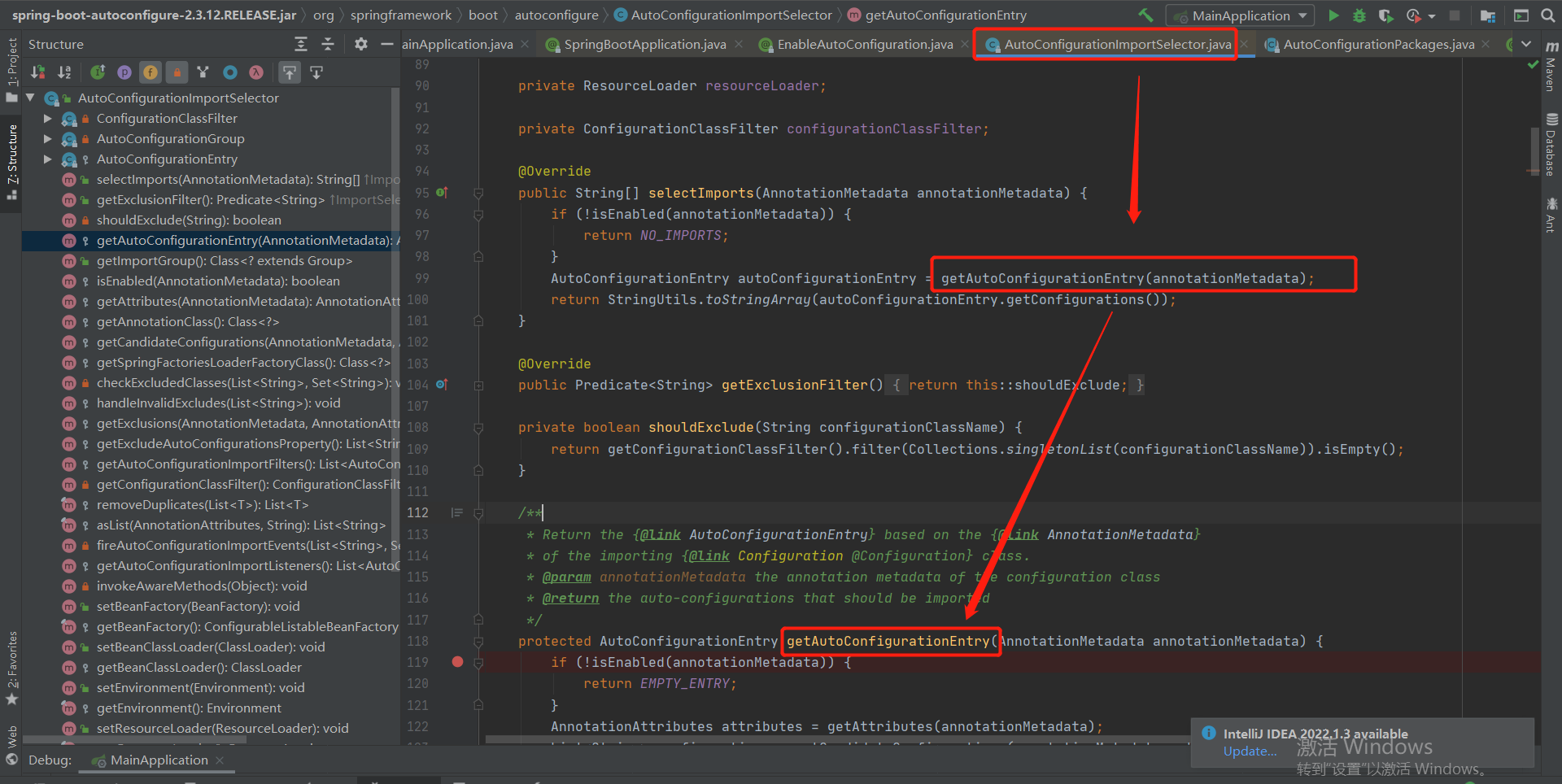Toggle Show Fields orange f filter
1562x784 pixels.
click(x=151, y=72)
